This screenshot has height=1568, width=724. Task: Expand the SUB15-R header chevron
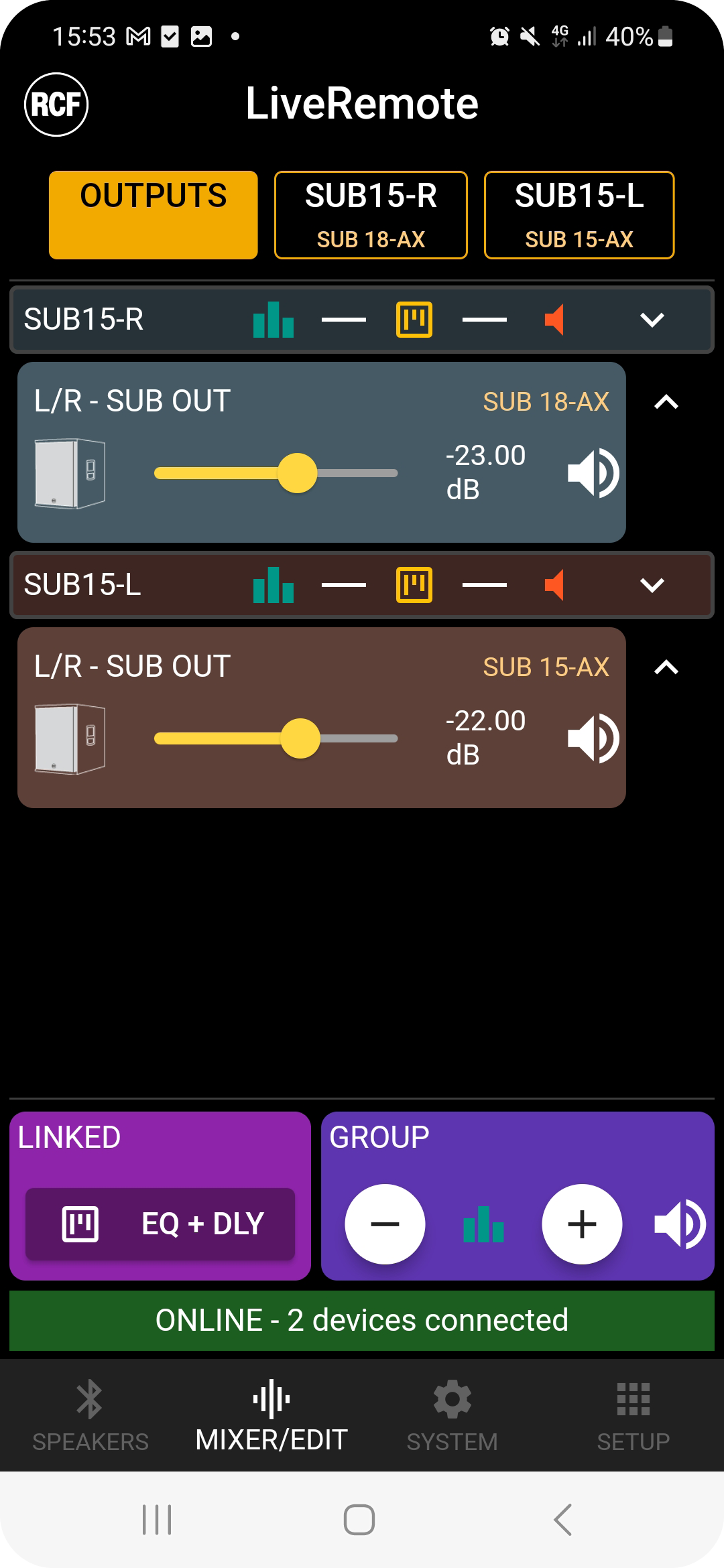(652, 320)
